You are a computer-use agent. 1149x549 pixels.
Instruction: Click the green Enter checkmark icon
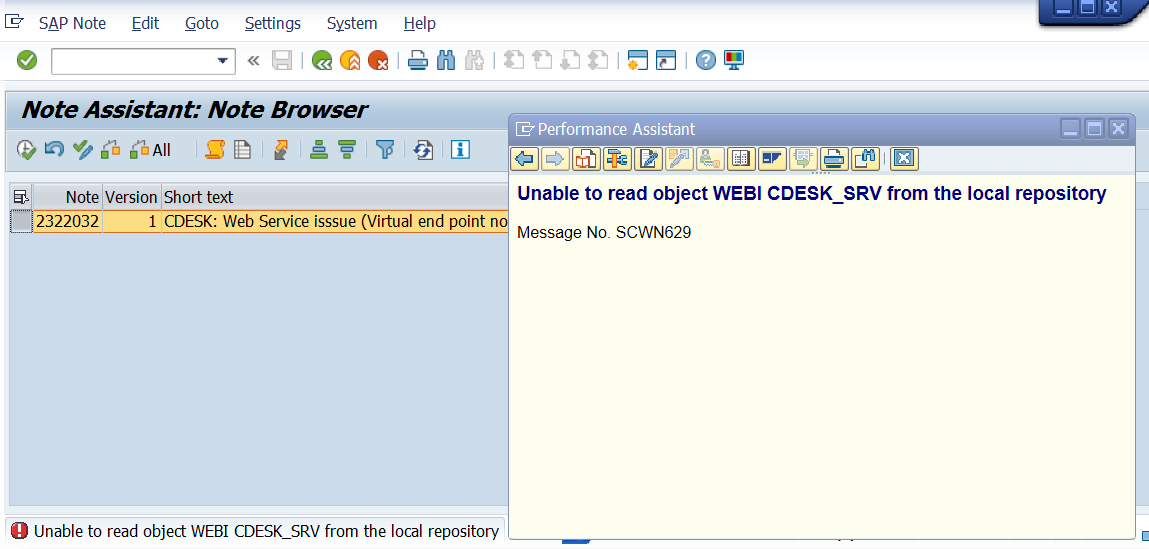click(27, 61)
